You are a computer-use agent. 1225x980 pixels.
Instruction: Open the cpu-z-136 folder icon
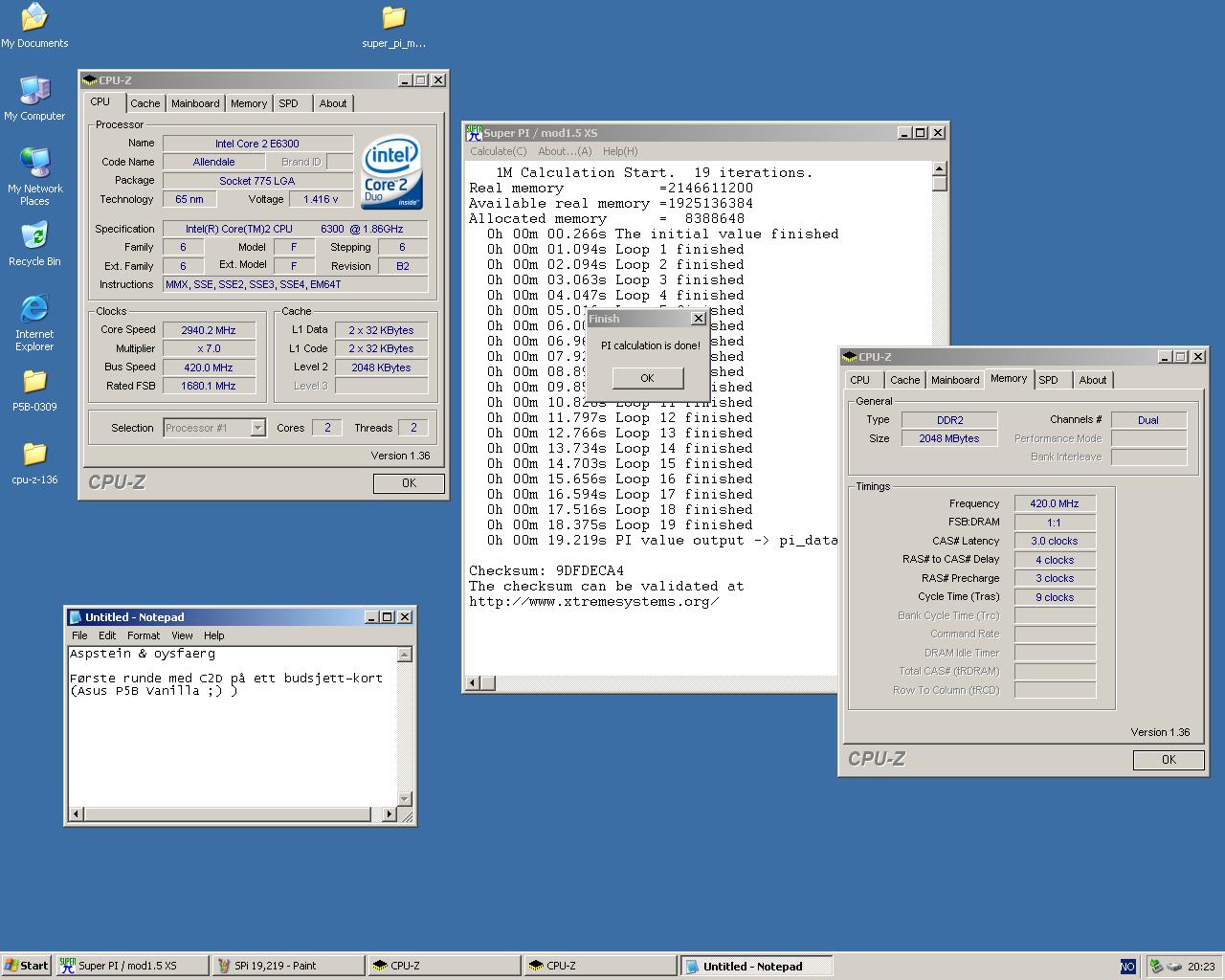pyautogui.click(x=34, y=463)
